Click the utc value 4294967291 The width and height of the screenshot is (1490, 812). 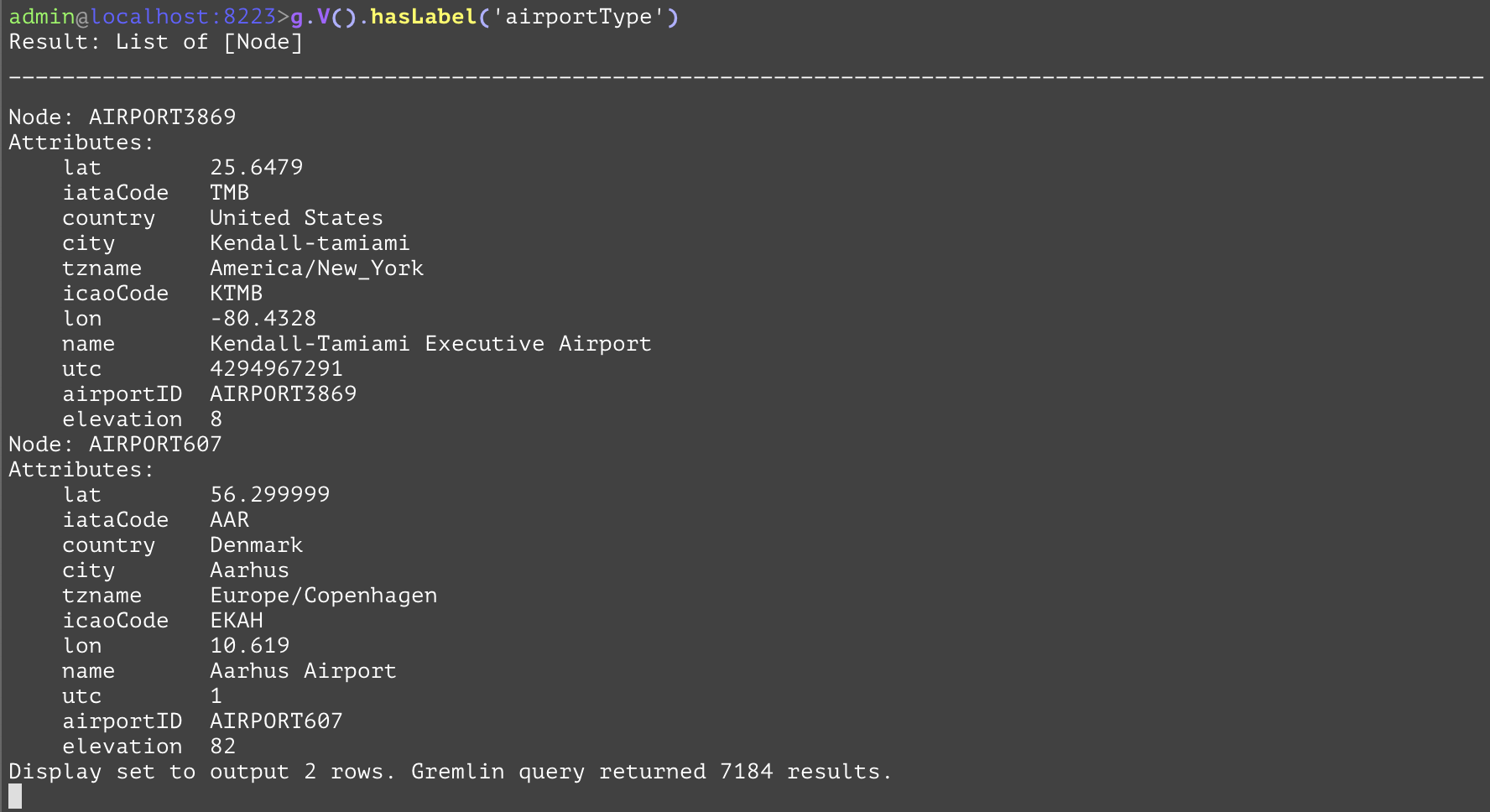[276, 368]
